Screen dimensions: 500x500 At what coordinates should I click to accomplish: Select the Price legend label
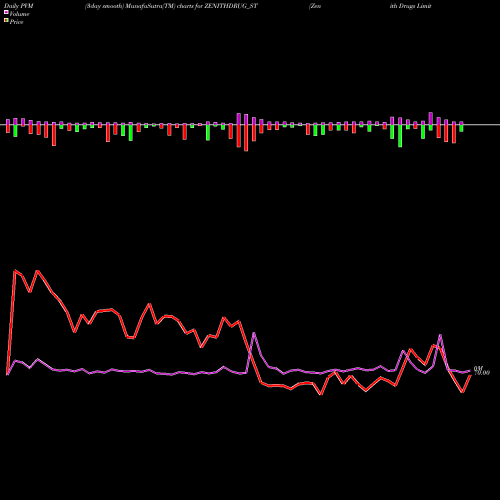[16, 22]
